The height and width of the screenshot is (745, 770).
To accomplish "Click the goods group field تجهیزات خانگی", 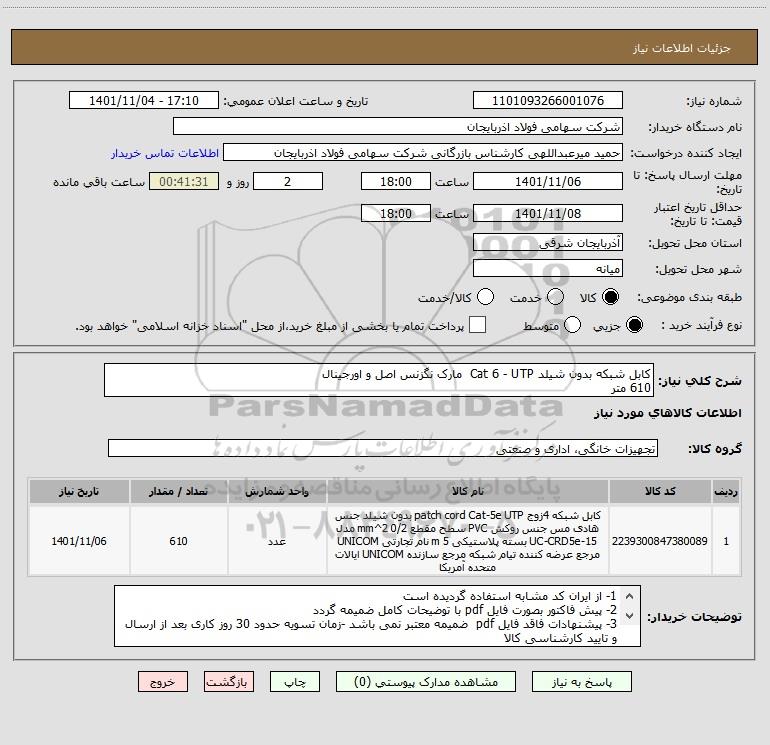I will click(383, 448).
